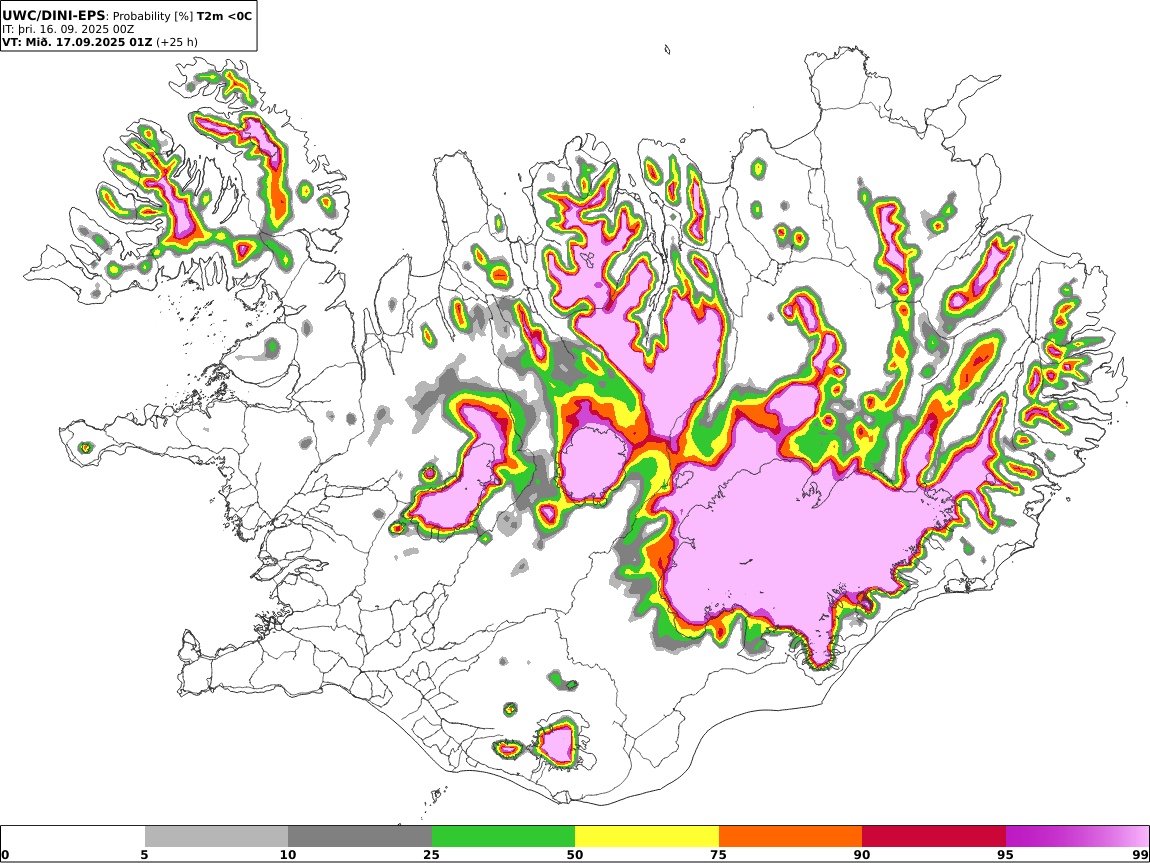
Task: Click the white 0–5% legend color band
Action: coord(73,836)
